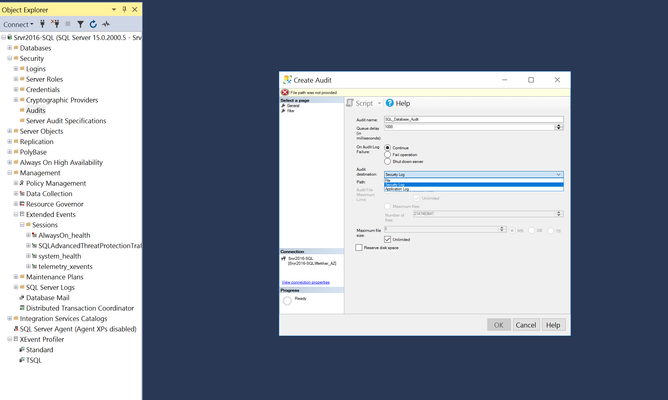Open the Activity Monitor icon in toolbar
Image resolution: width=668 pixels, height=400 pixels.
[106, 24]
